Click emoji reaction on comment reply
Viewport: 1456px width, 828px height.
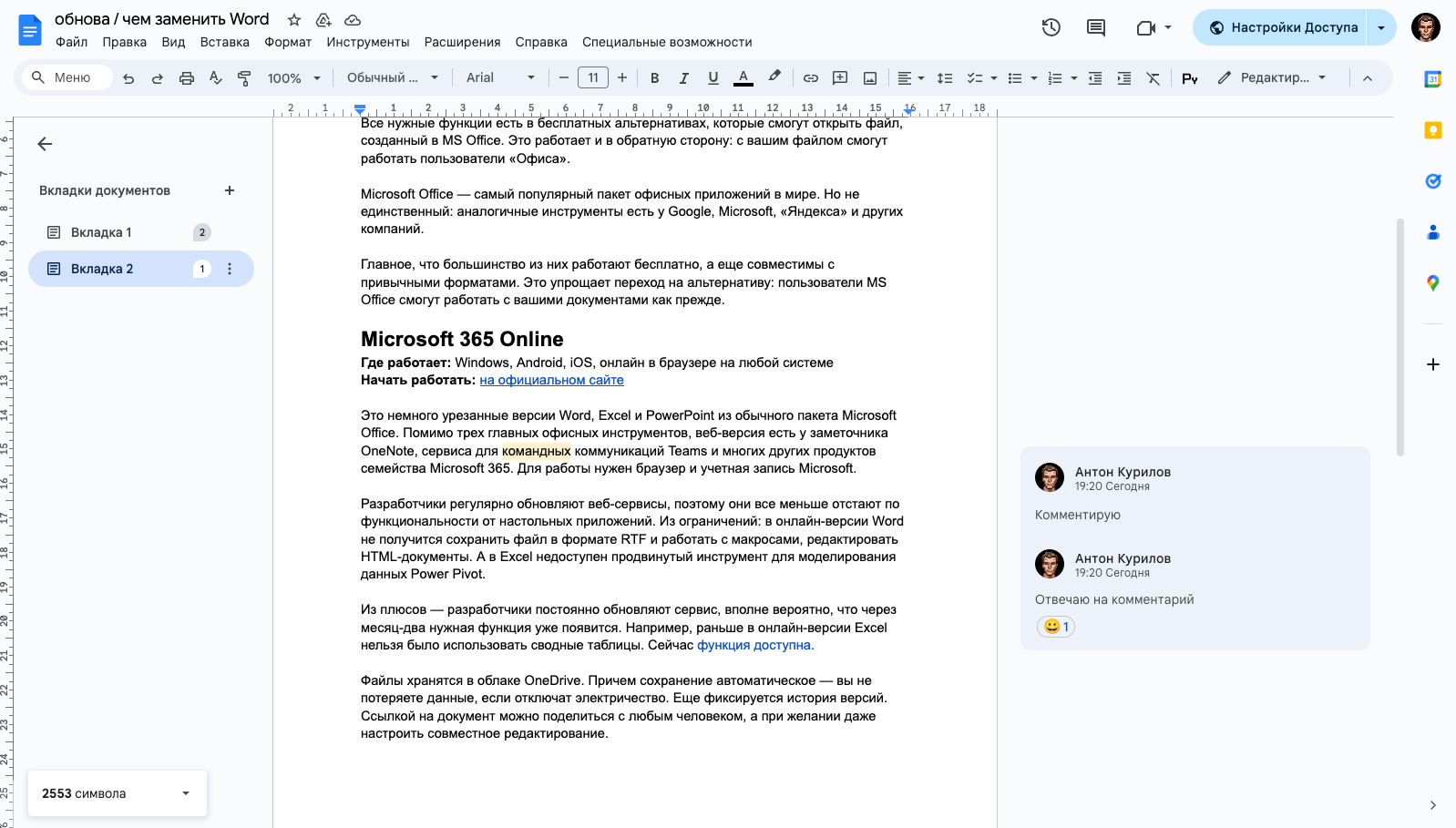point(1056,627)
